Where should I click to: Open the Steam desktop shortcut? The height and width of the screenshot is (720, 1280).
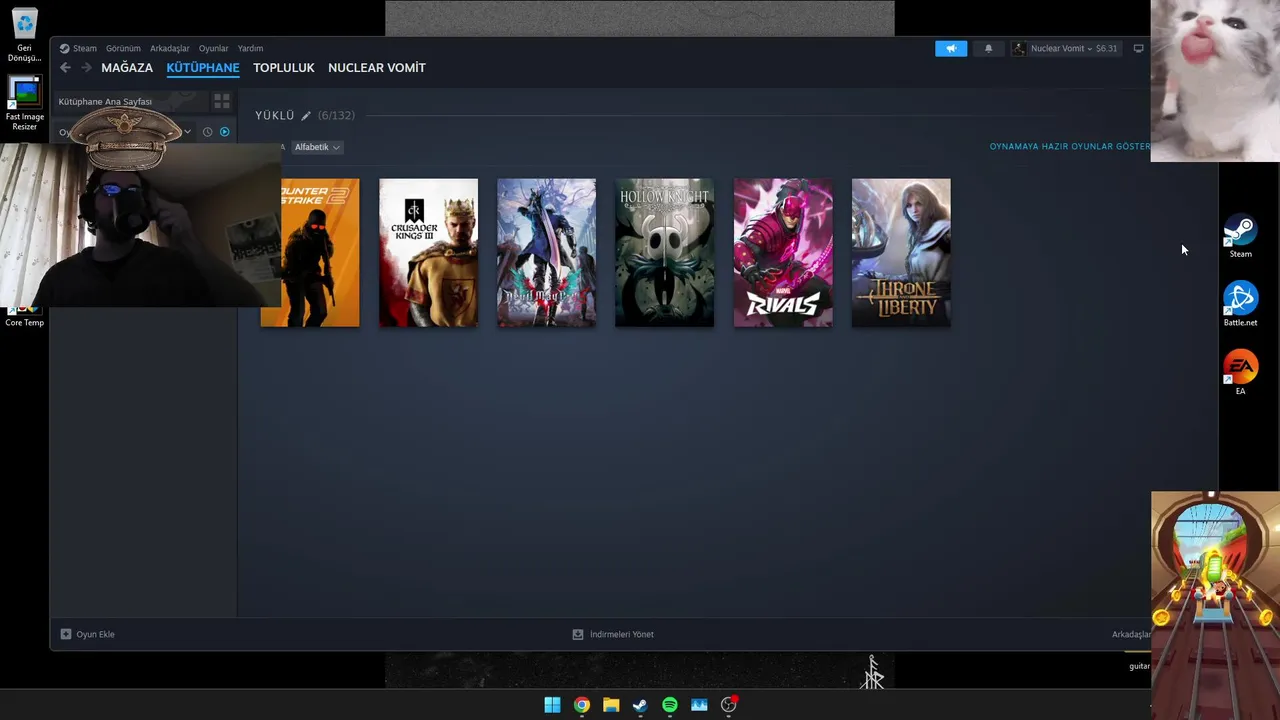pyautogui.click(x=1240, y=237)
